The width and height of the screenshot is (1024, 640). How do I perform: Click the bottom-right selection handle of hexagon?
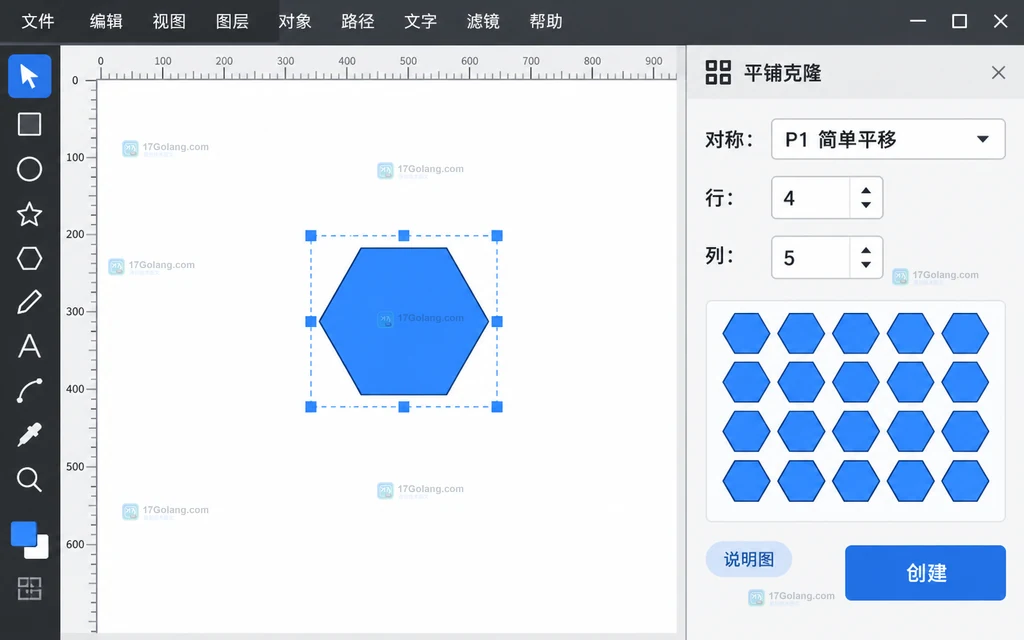click(x=497, y=407)
